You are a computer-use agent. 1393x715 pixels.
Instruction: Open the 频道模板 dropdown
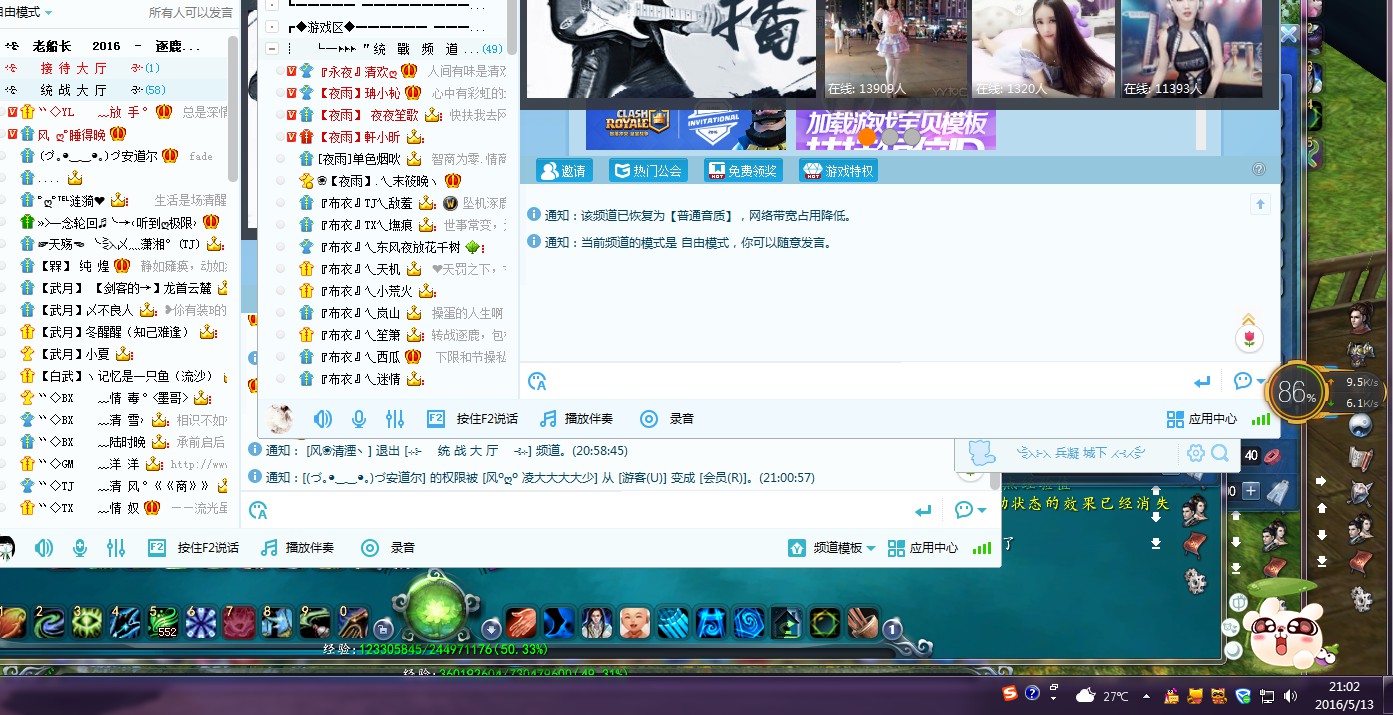click(832, 548)
